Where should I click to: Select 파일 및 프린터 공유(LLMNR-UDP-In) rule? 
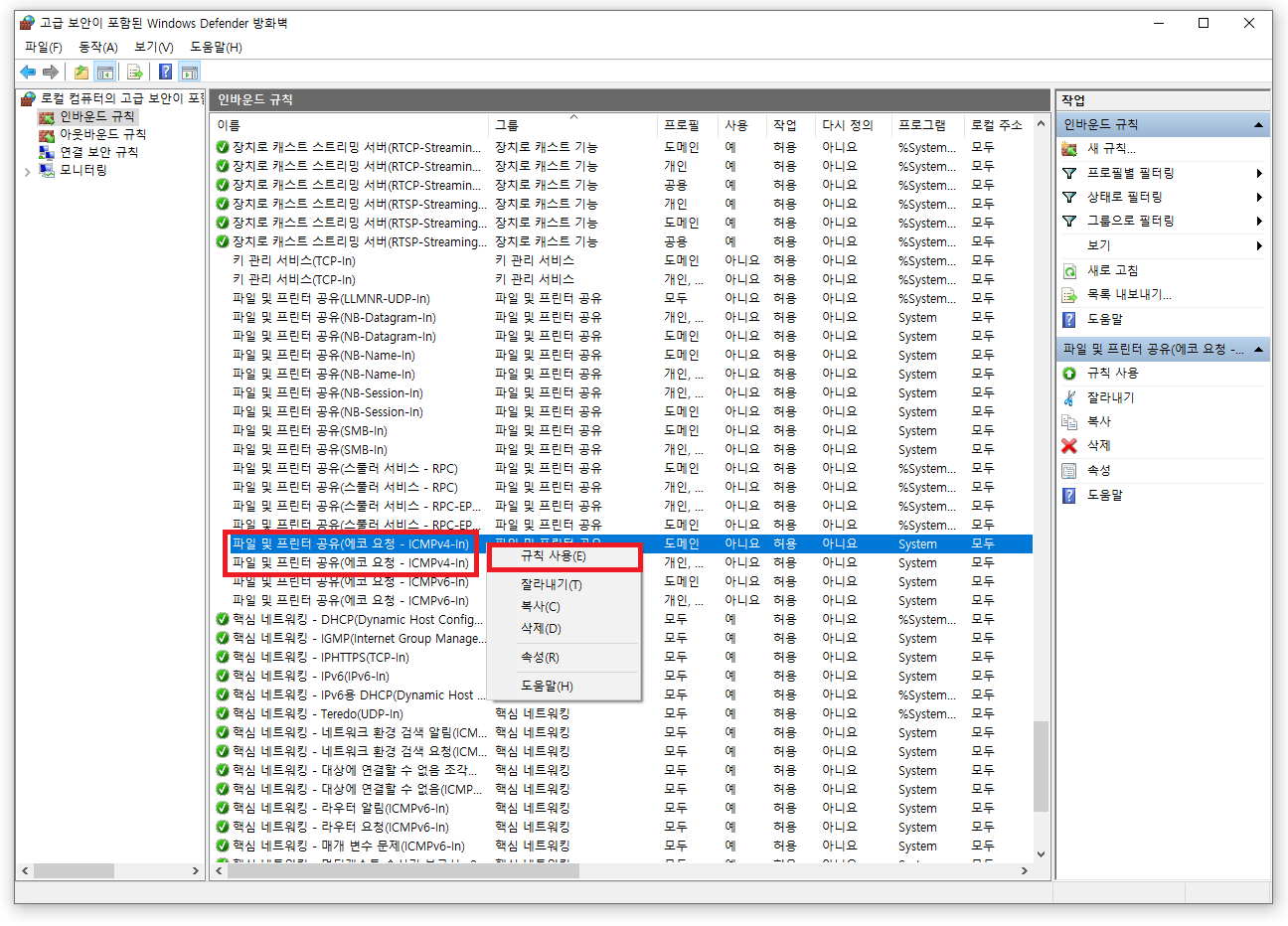tap(621, 298)
